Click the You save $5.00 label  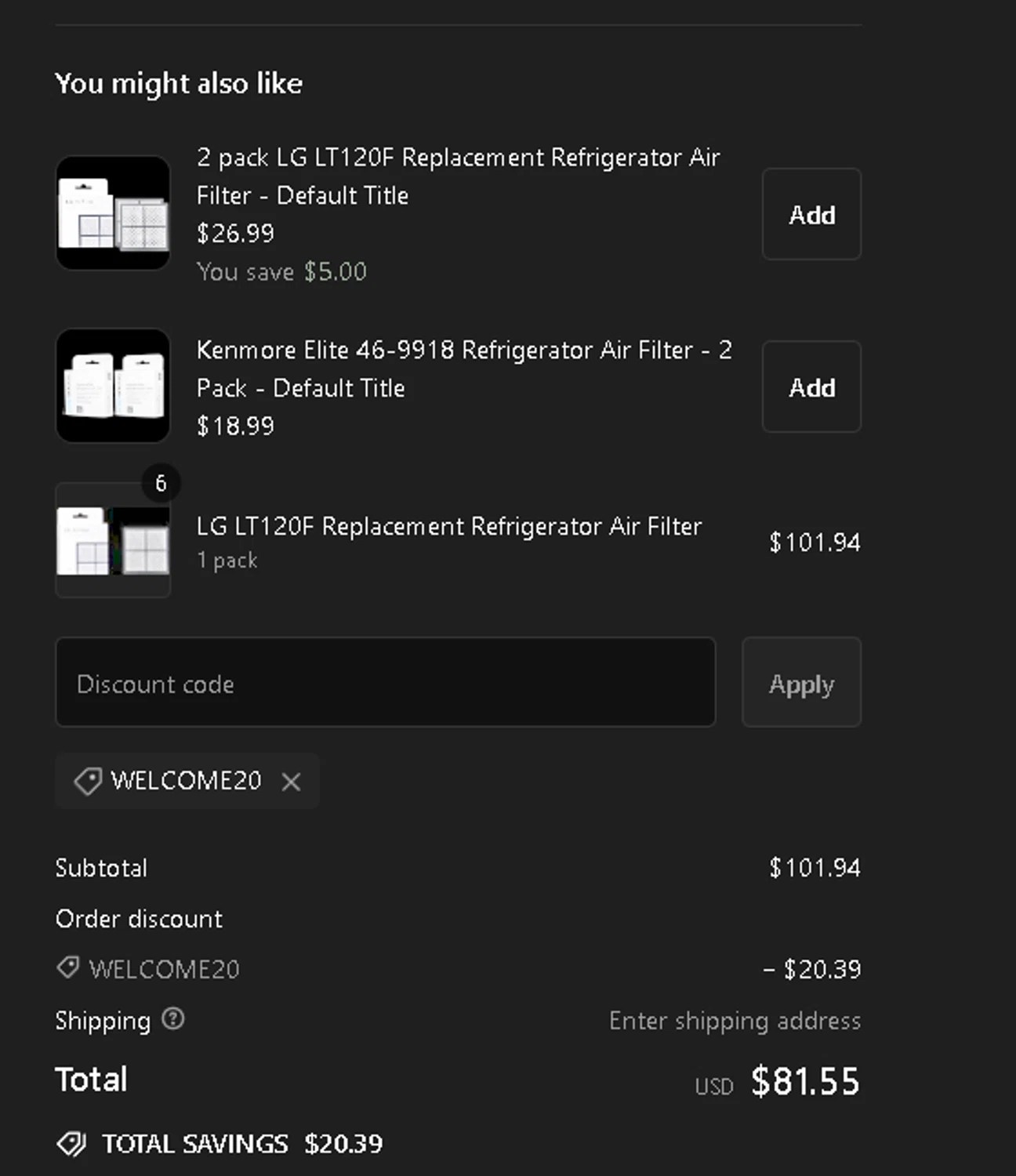tap(281, 272)
